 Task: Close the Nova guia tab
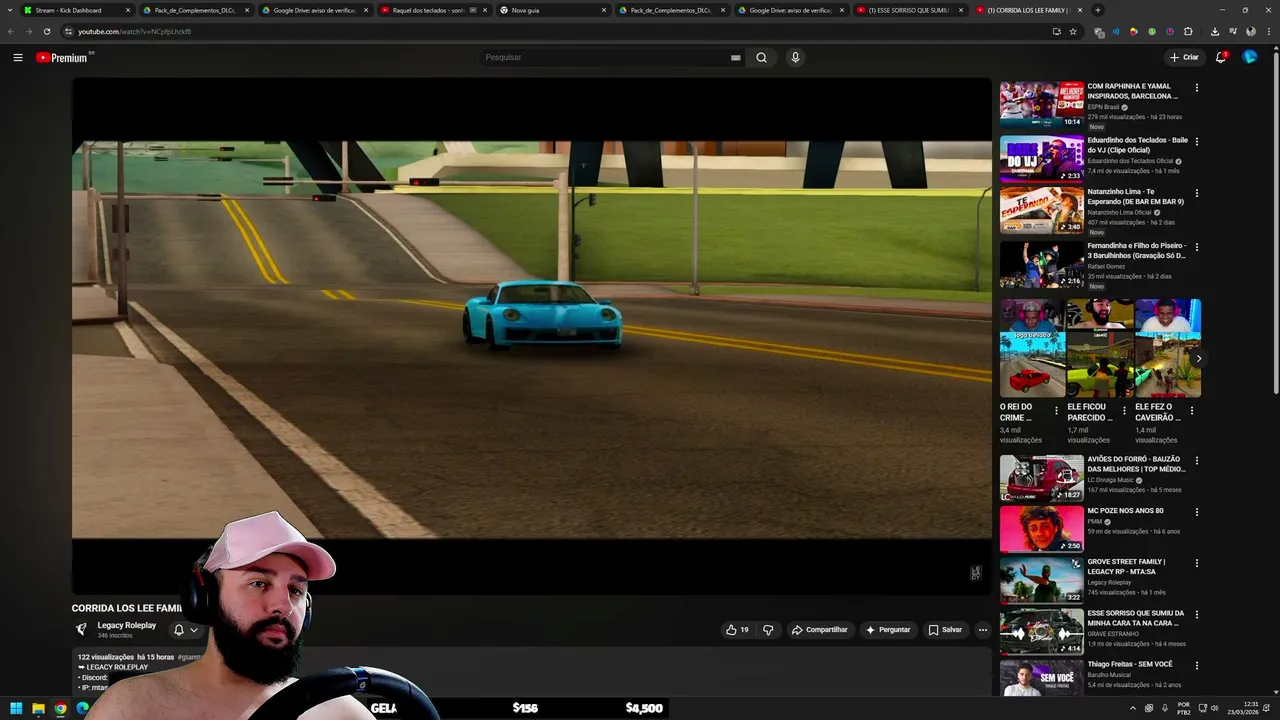click(604, 10)
